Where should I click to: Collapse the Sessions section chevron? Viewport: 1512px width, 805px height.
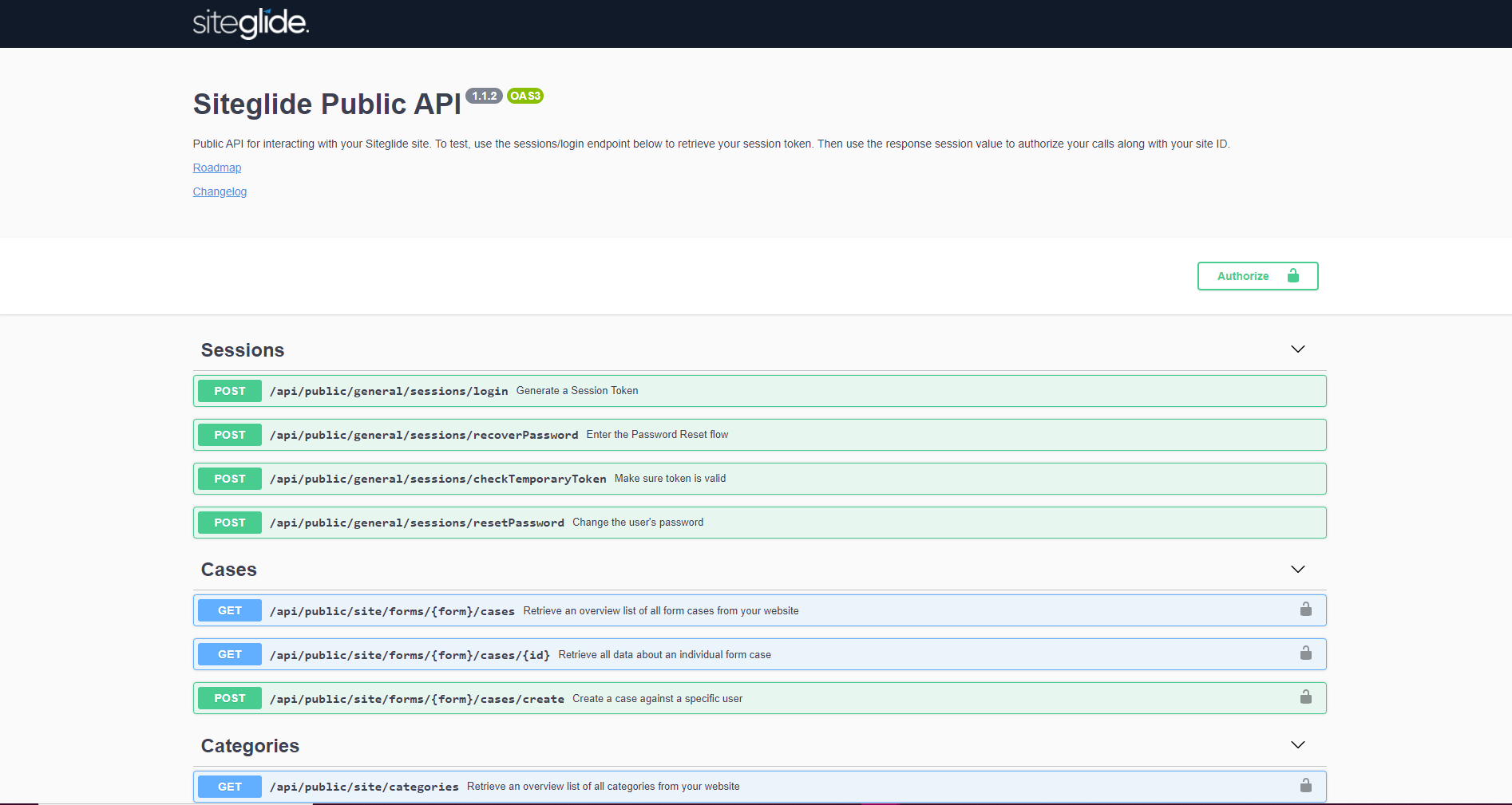[x=1298, y=349]
